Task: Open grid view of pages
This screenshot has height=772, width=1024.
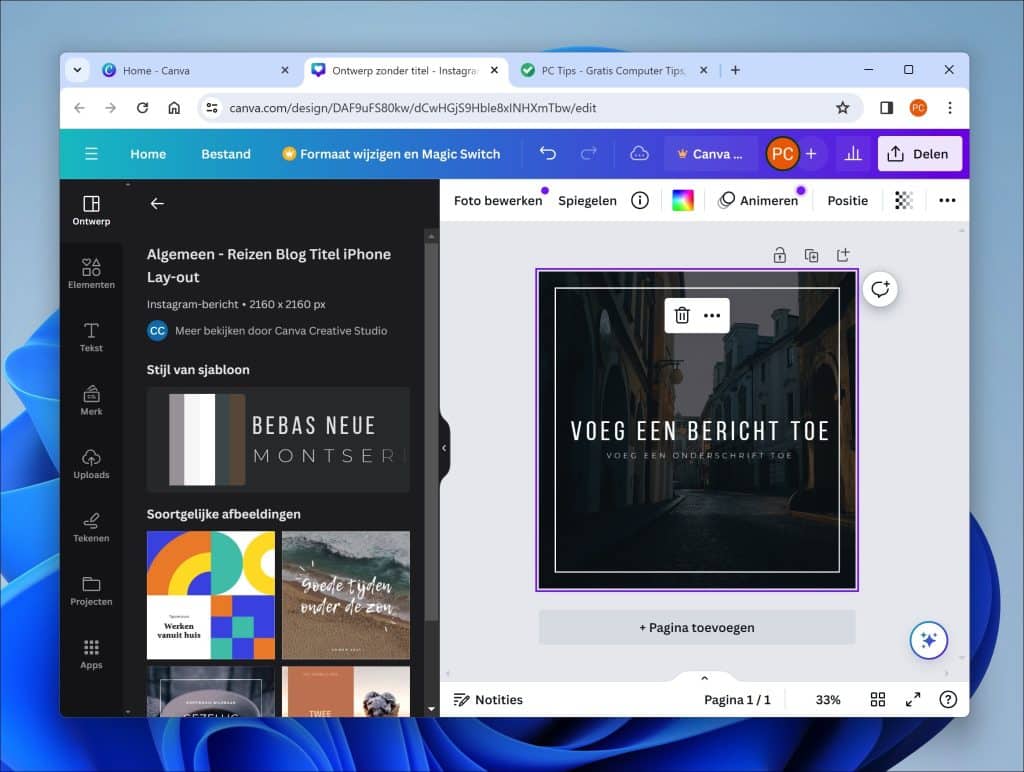Action: (878, 700)
